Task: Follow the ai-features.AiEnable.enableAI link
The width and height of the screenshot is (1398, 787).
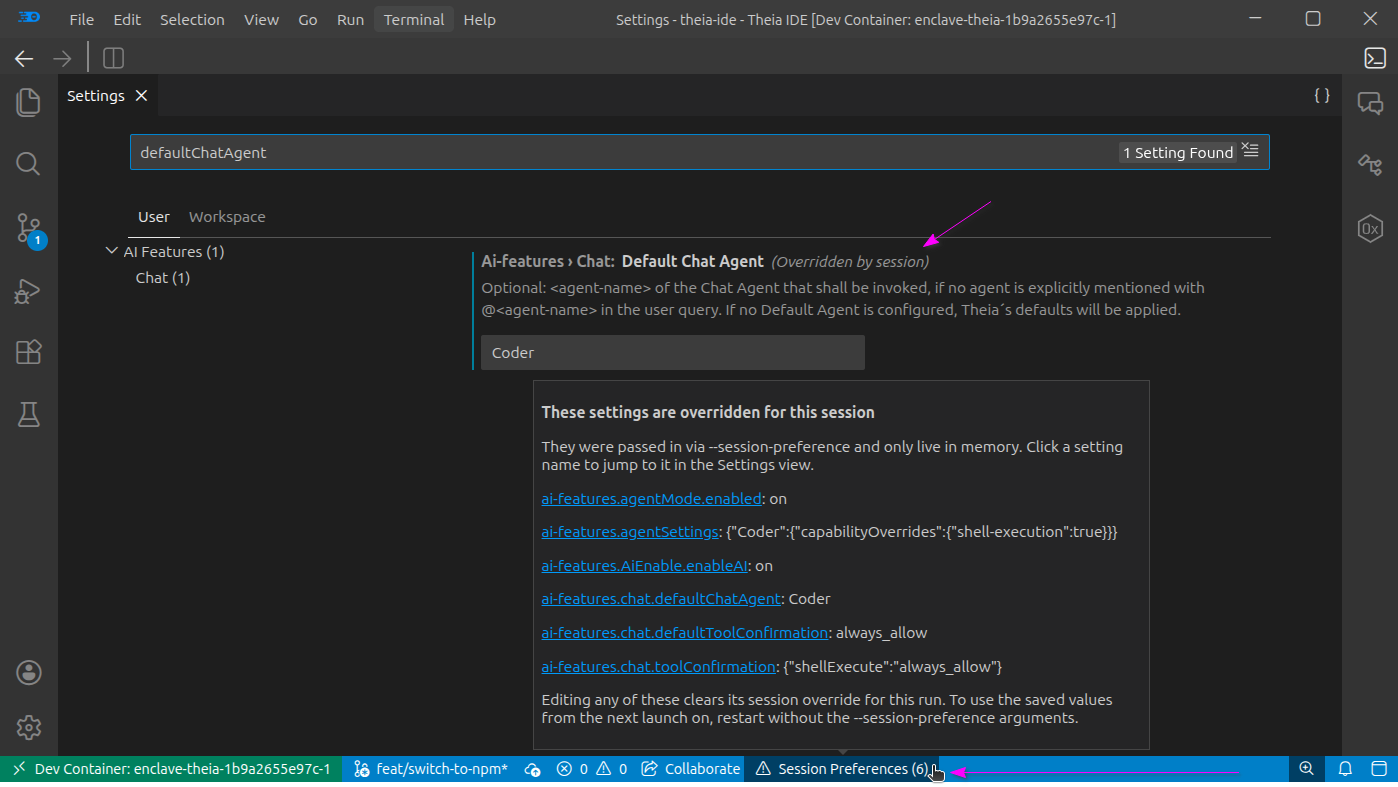Action: 645,566
